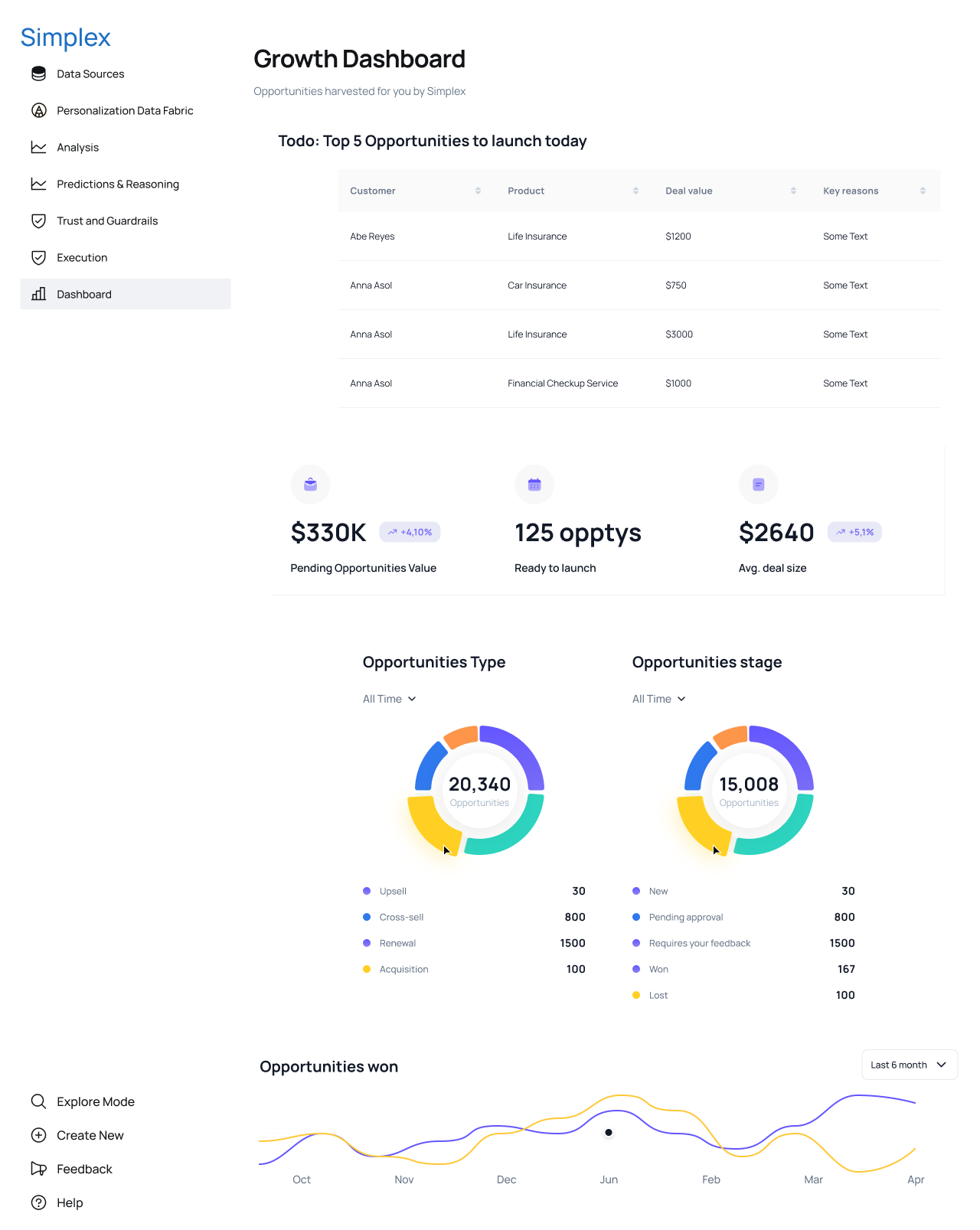The image size is (980, 1230).
Task: Expand the Last 6 month dropdown
Action: (x=910, y=1065)
